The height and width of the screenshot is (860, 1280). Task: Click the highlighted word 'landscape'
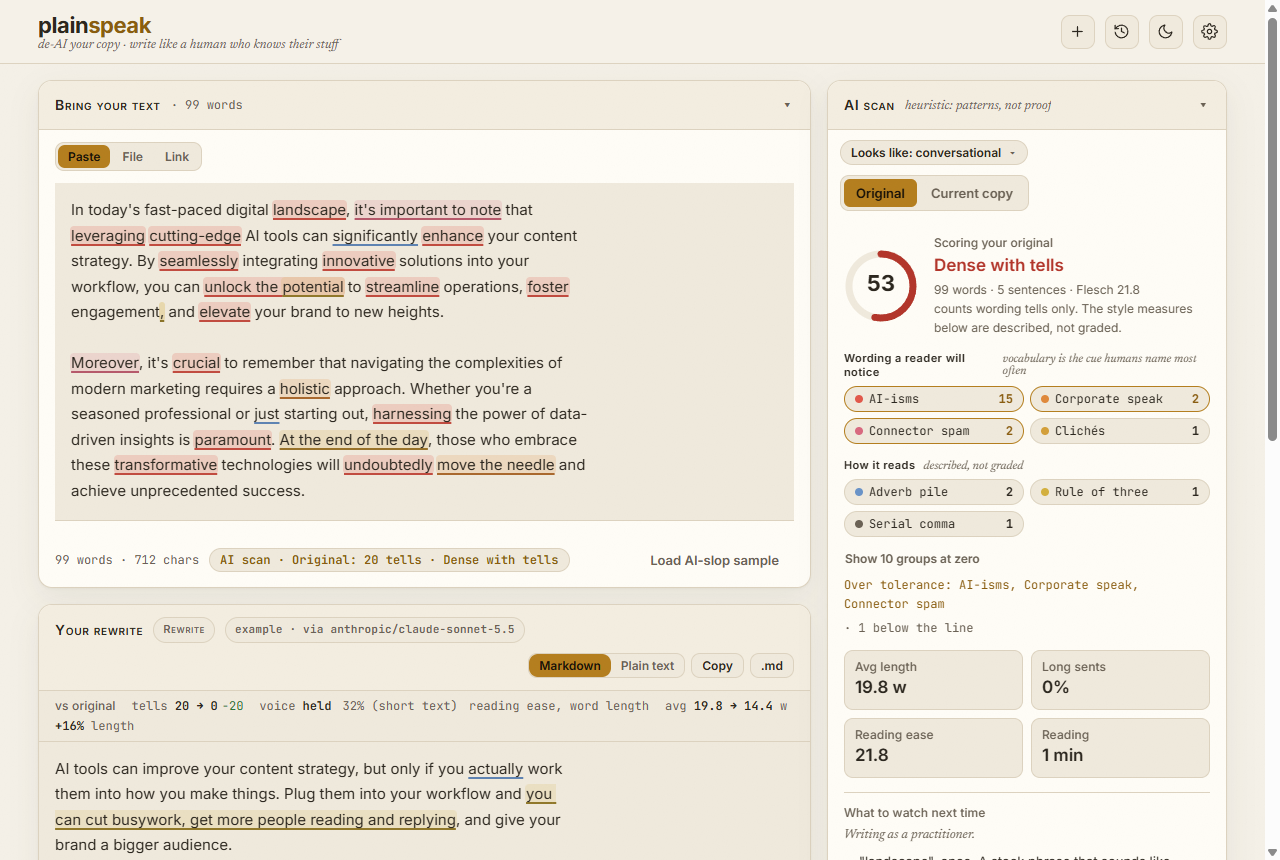click(310, 210)
